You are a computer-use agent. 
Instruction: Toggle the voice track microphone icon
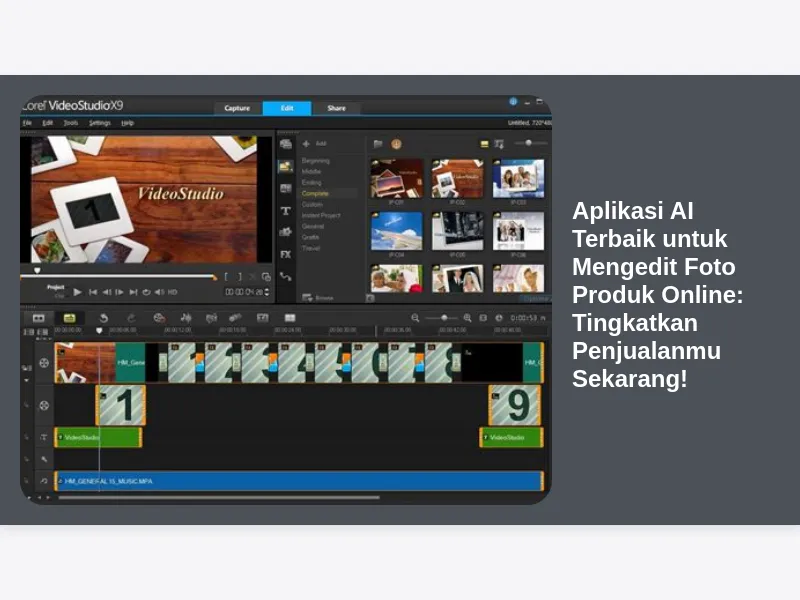click(x=44, y=459)
